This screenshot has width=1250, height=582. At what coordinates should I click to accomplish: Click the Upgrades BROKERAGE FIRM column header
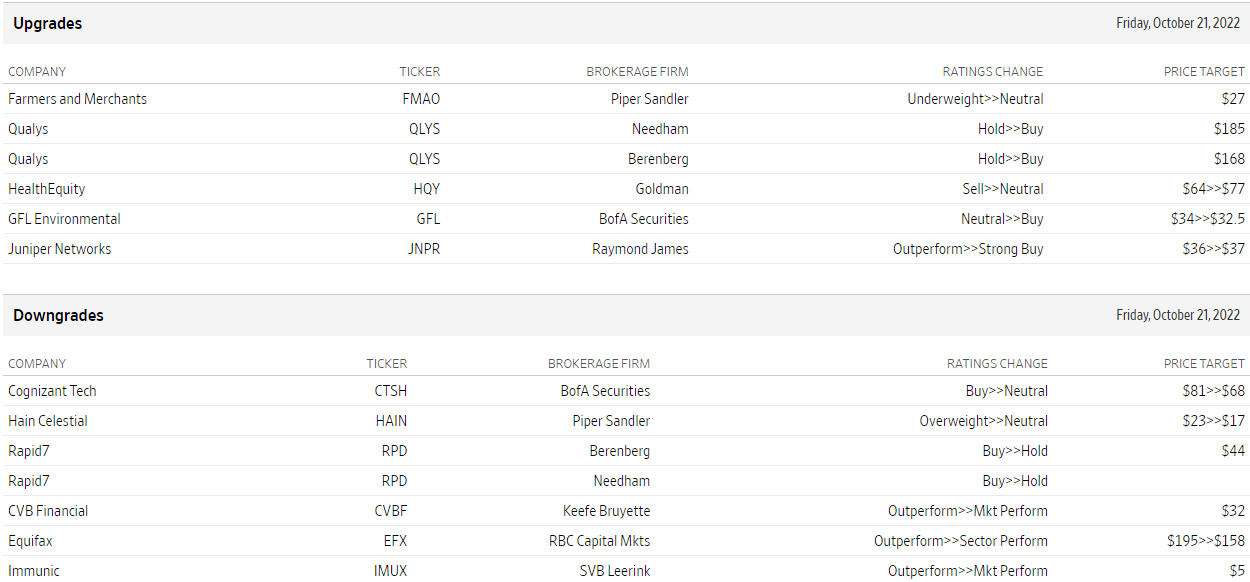(637, 72)
